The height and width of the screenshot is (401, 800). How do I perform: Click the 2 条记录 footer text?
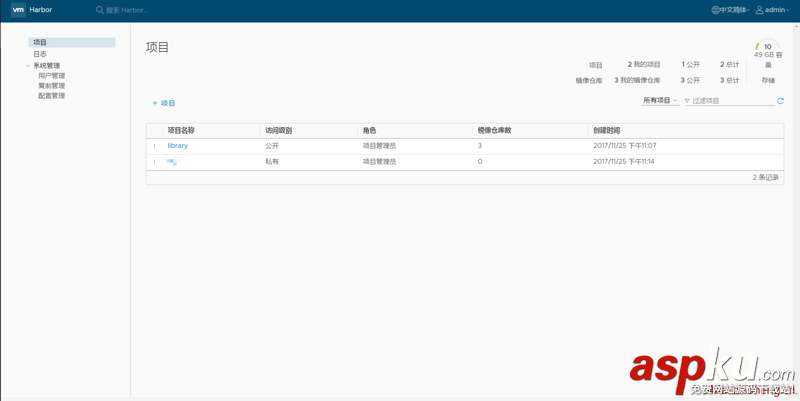pos(766,178)
